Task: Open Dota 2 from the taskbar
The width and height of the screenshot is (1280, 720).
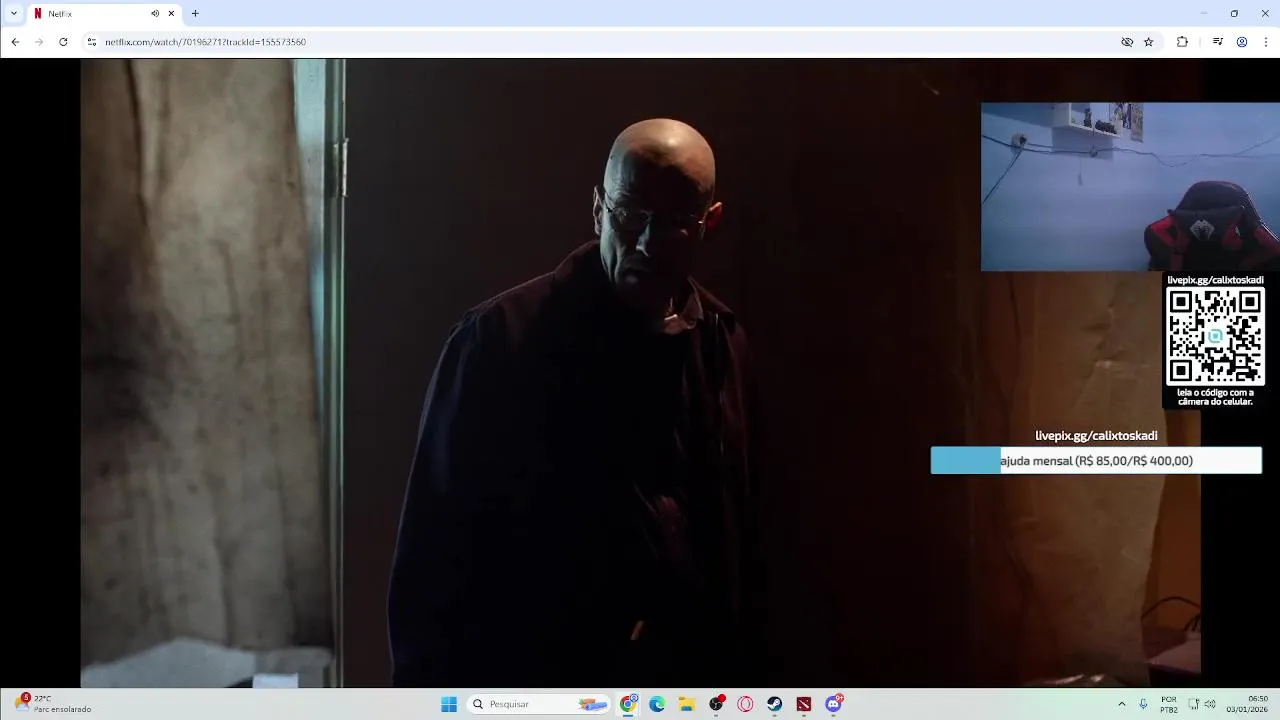Action: coord(804,704)
